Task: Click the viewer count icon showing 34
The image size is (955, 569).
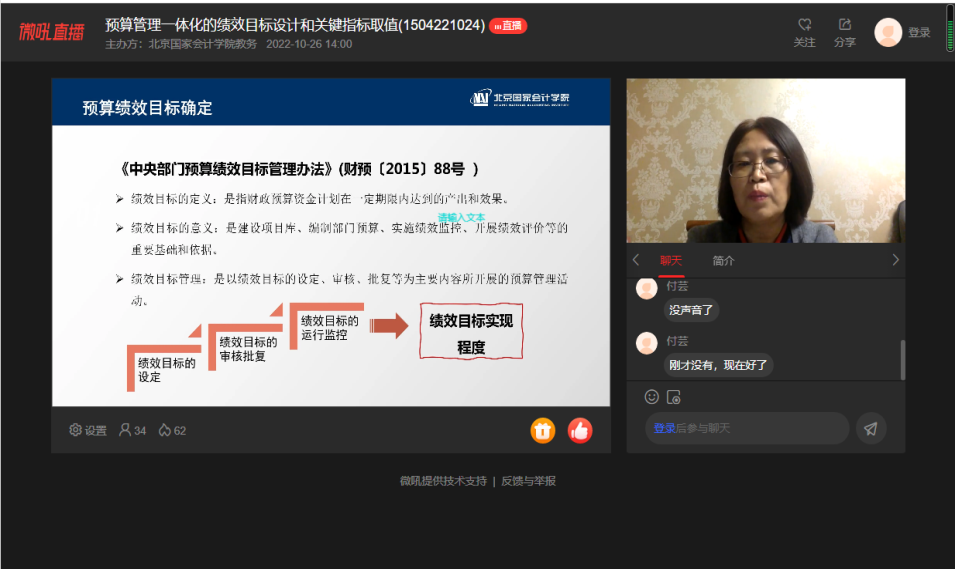Action: click(125, 430)
